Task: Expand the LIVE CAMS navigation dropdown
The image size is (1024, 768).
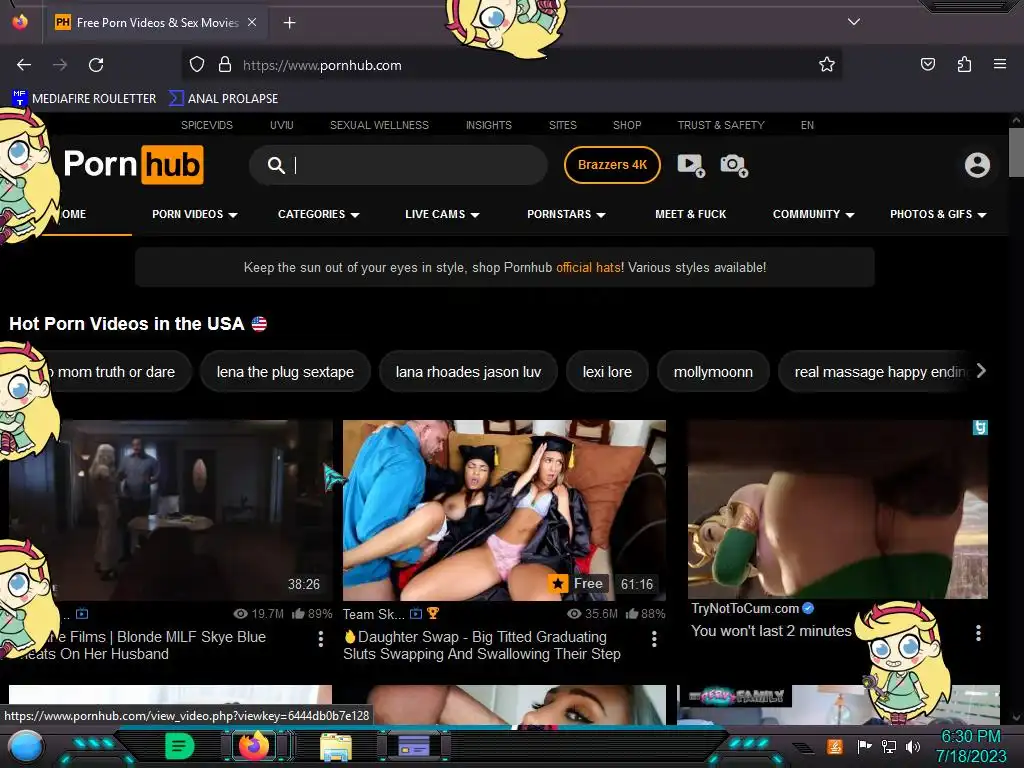Action: click(x=442, y=214)
